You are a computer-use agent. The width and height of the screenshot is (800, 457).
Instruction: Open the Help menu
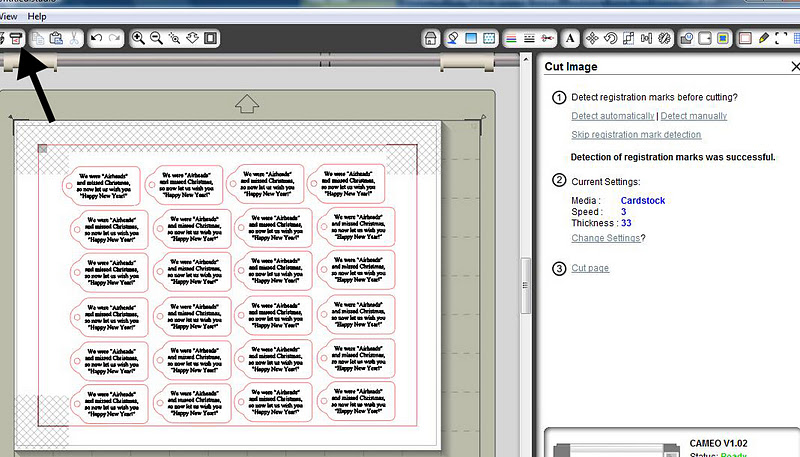coord(37,16)
